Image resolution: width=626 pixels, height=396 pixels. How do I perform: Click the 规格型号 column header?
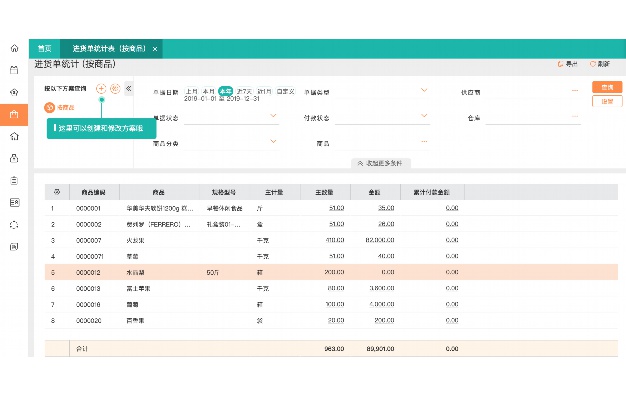click(x=224, y=192)
